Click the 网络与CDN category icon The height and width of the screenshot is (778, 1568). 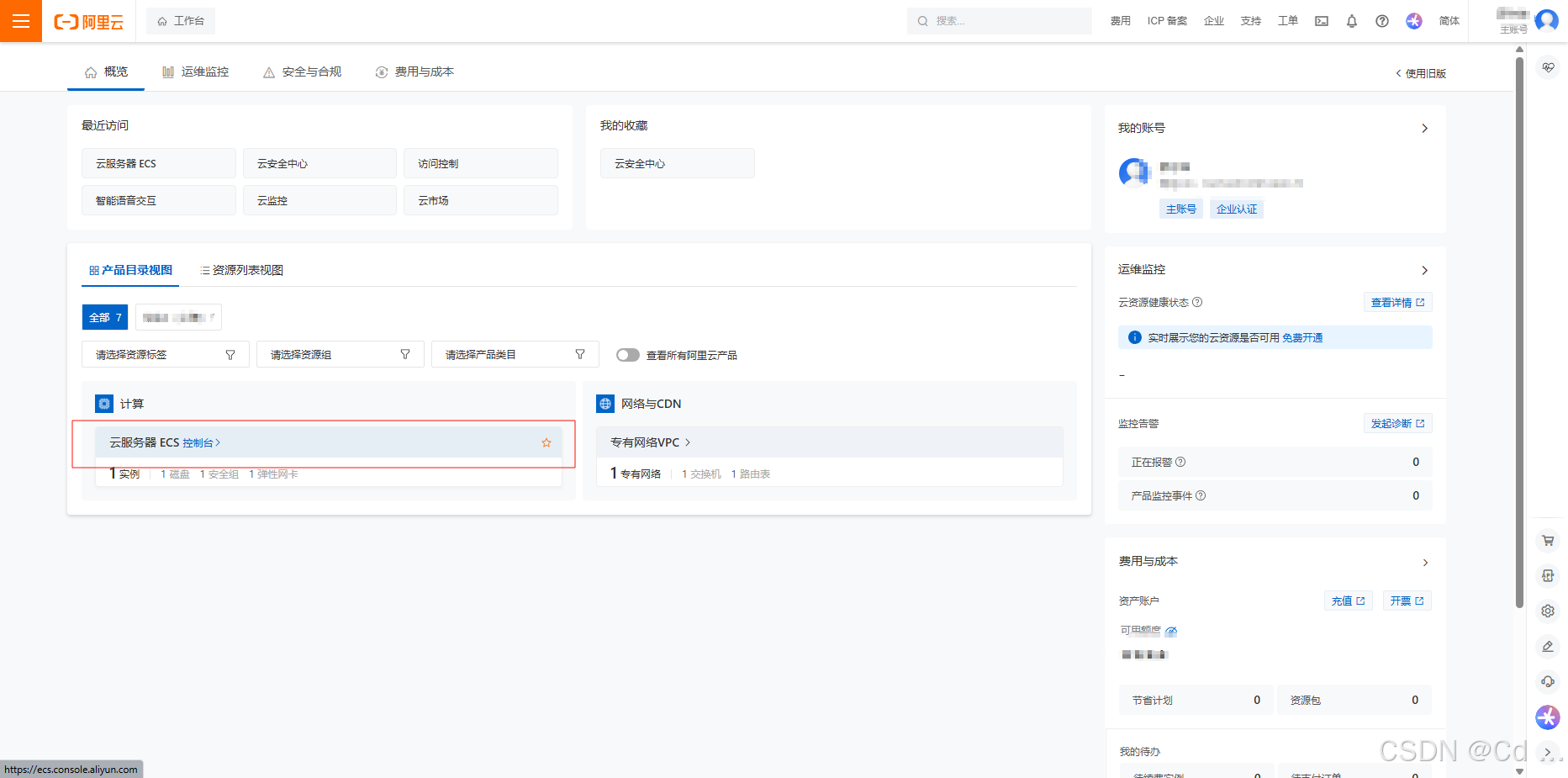605,404
